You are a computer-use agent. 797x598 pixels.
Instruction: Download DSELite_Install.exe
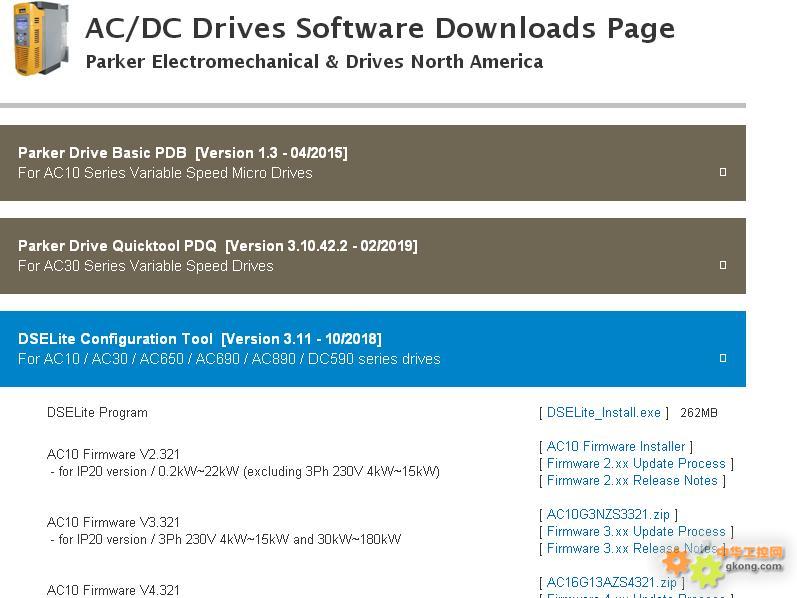(603, 412)
